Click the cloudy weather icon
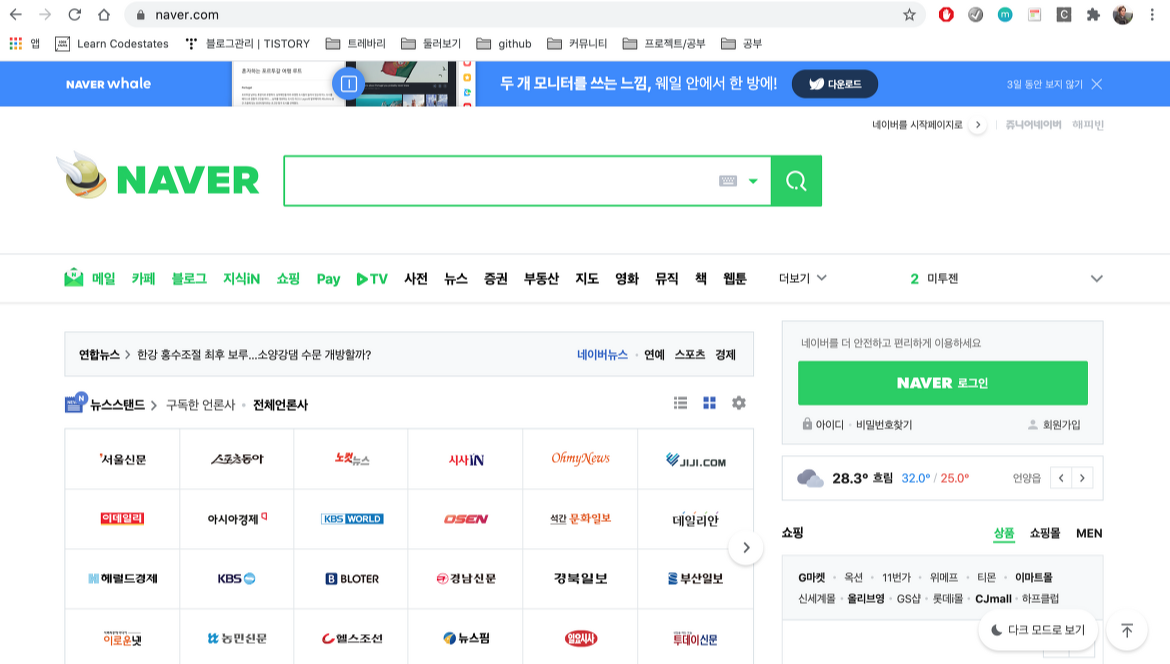The height and width of the screenshot is (664, 1170). pos(810,478)
